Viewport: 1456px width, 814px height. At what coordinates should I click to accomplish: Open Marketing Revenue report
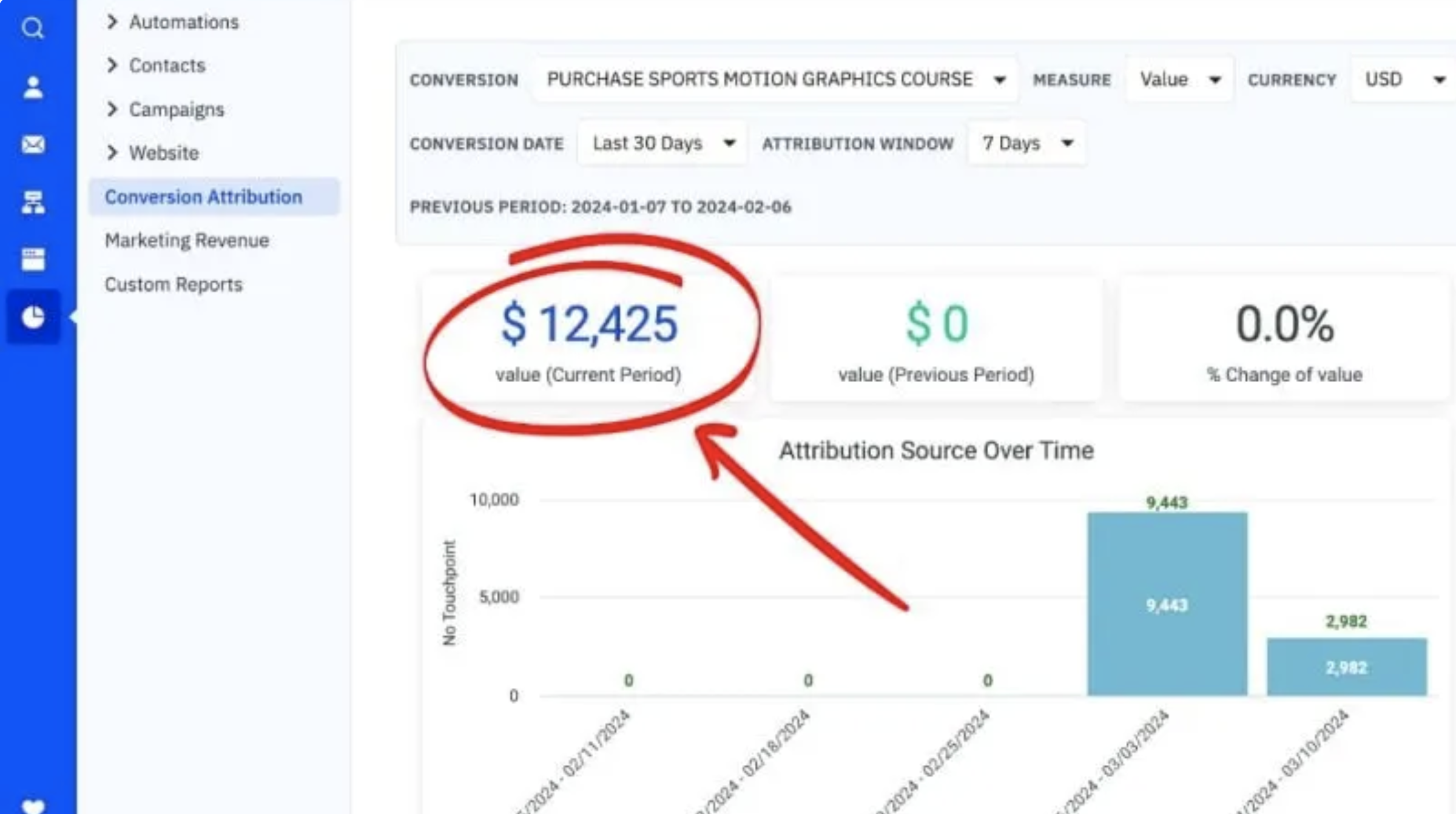187,240
